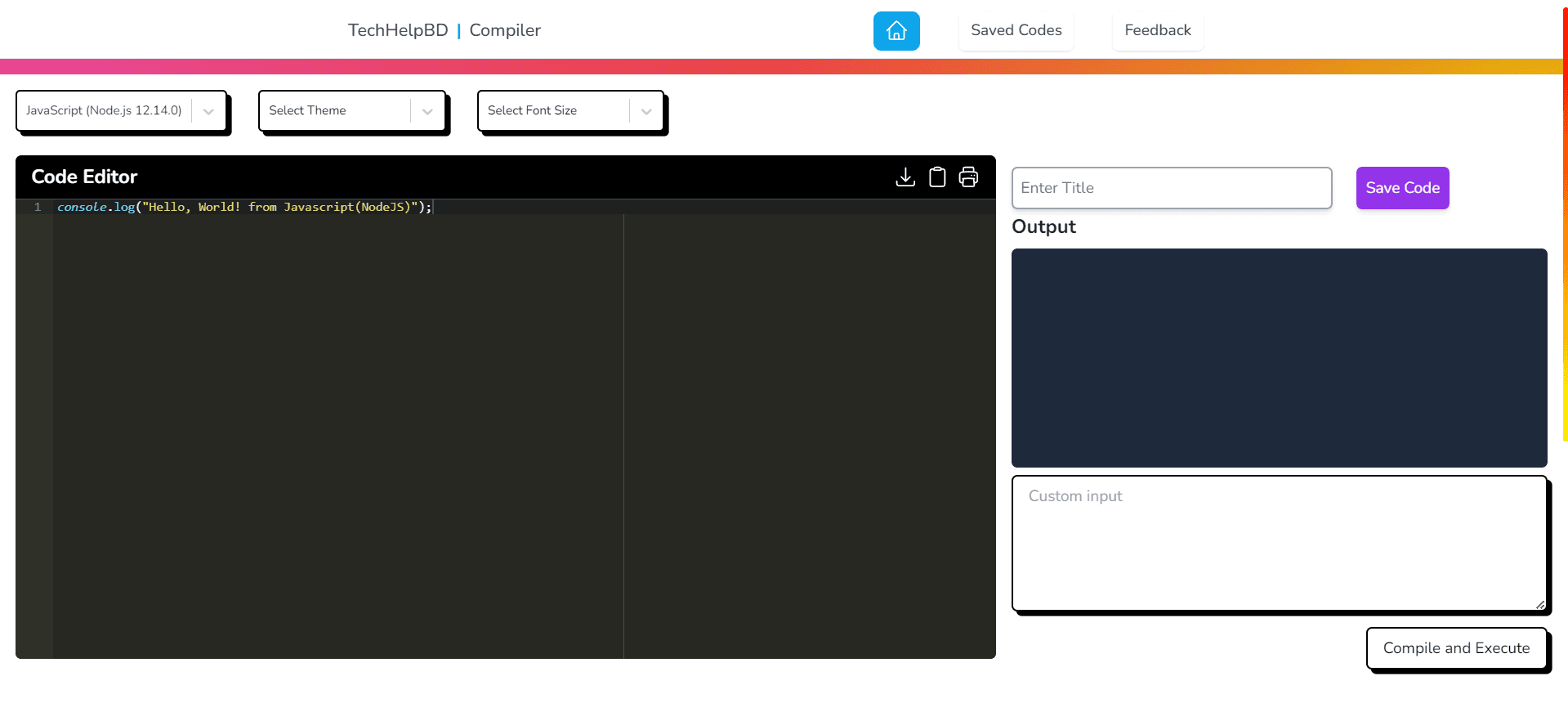Print the code using the printer icon
Screen dimensions: 1568x703
[968, 177]
